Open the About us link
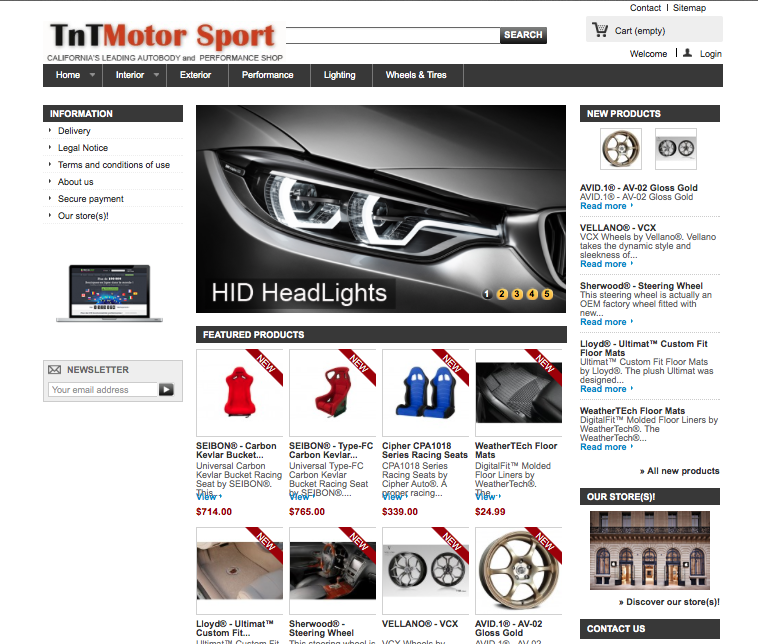Image resolution: width=758 pixels, height=644 pixels. tap(75, 182)
